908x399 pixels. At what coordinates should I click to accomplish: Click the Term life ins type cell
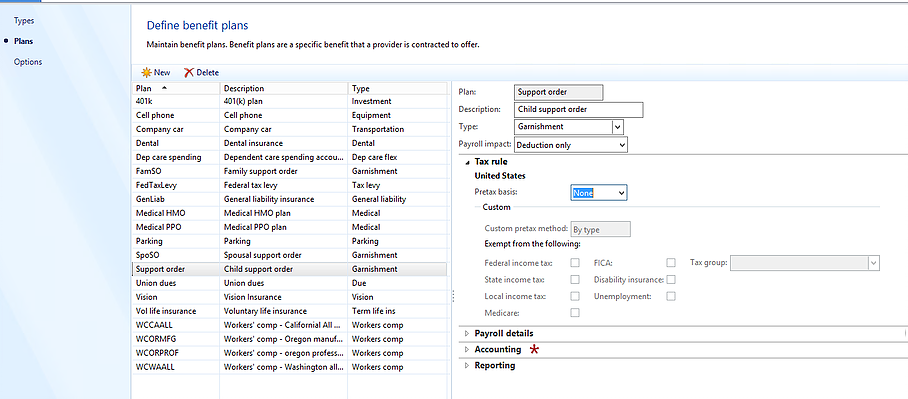pos(397,311)
